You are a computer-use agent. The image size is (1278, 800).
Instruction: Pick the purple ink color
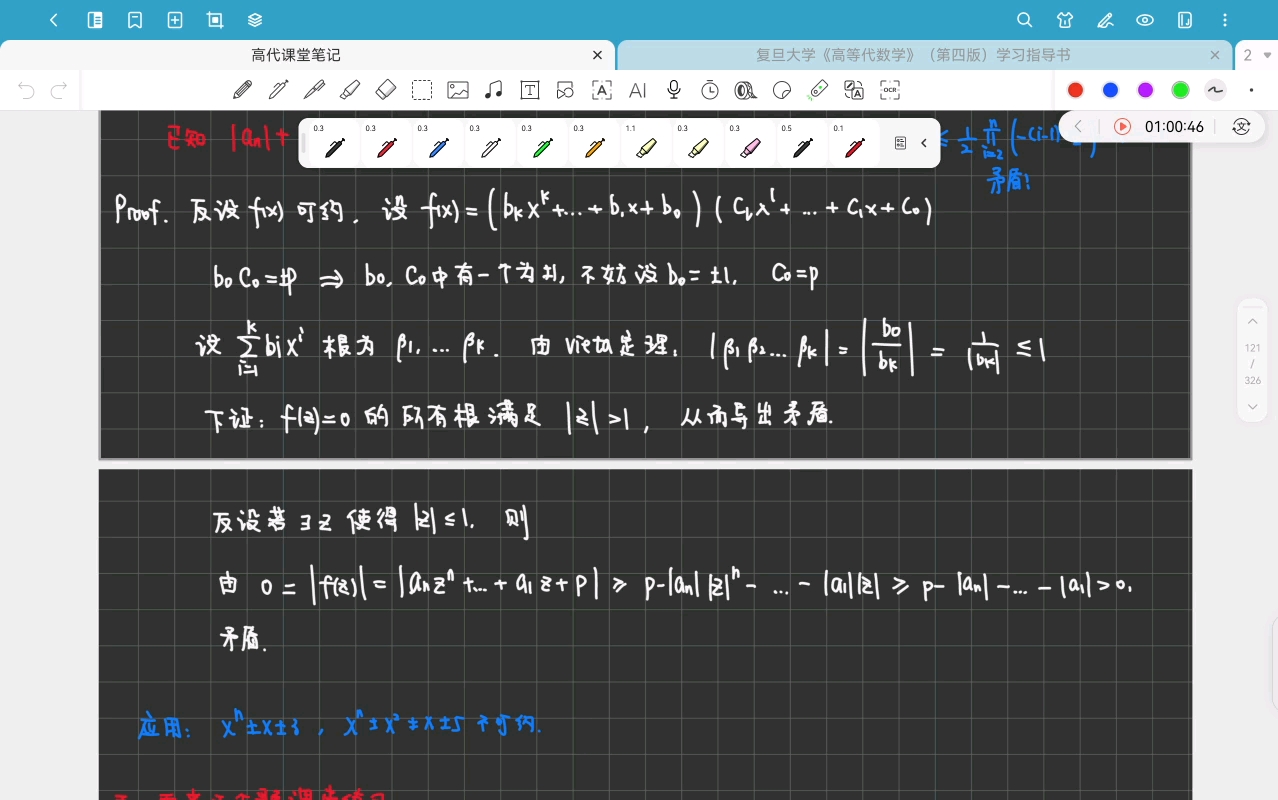tap(1145, 90)
